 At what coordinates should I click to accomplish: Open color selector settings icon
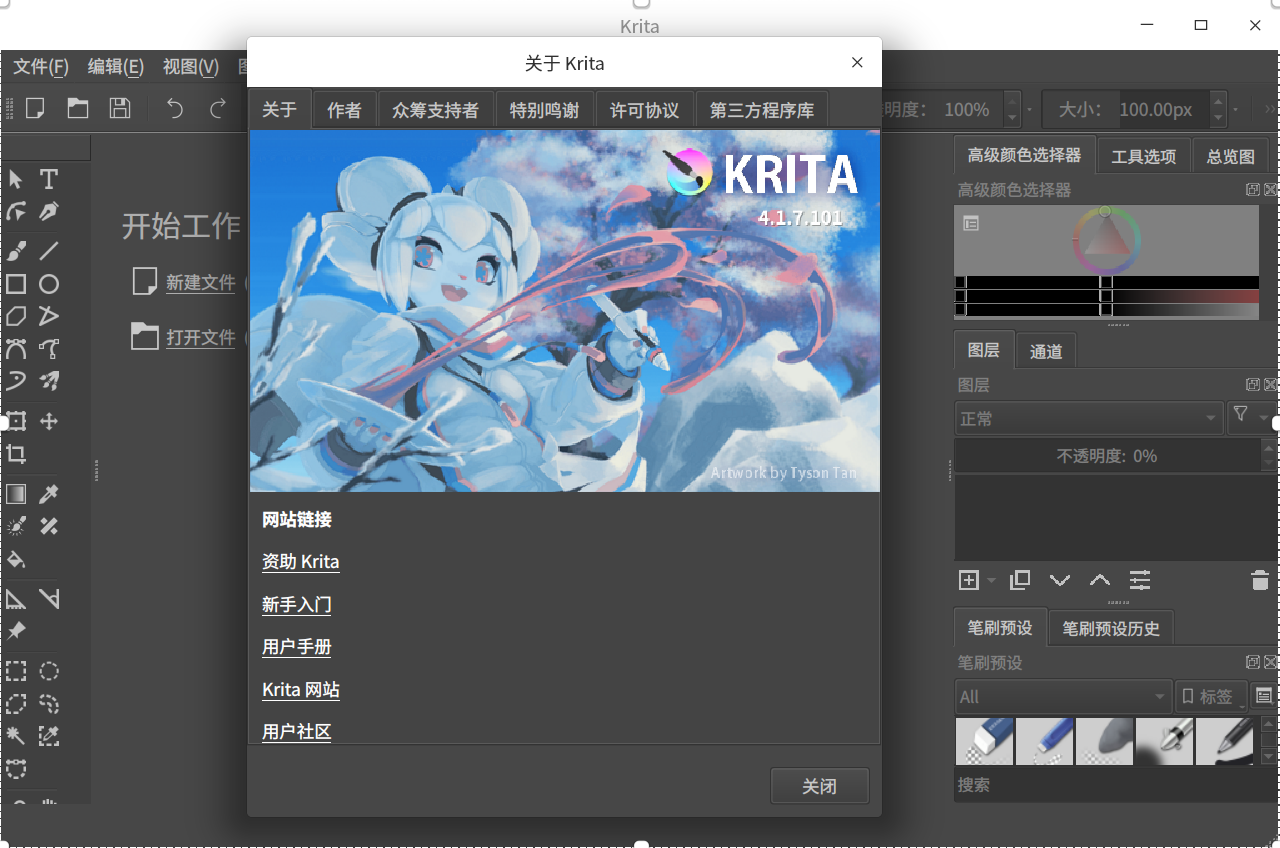point(971,223)
